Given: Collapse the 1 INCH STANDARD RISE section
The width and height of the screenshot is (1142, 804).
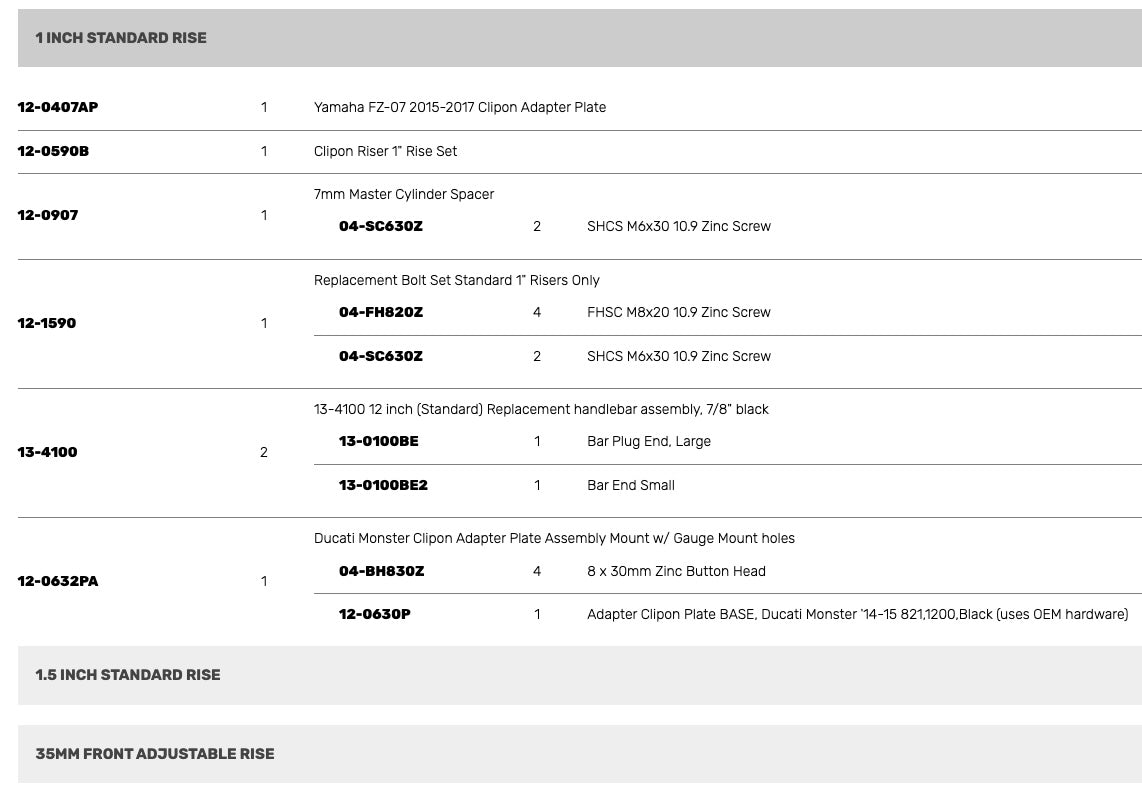Looking at the screenshot, I should tap(580, 38).
